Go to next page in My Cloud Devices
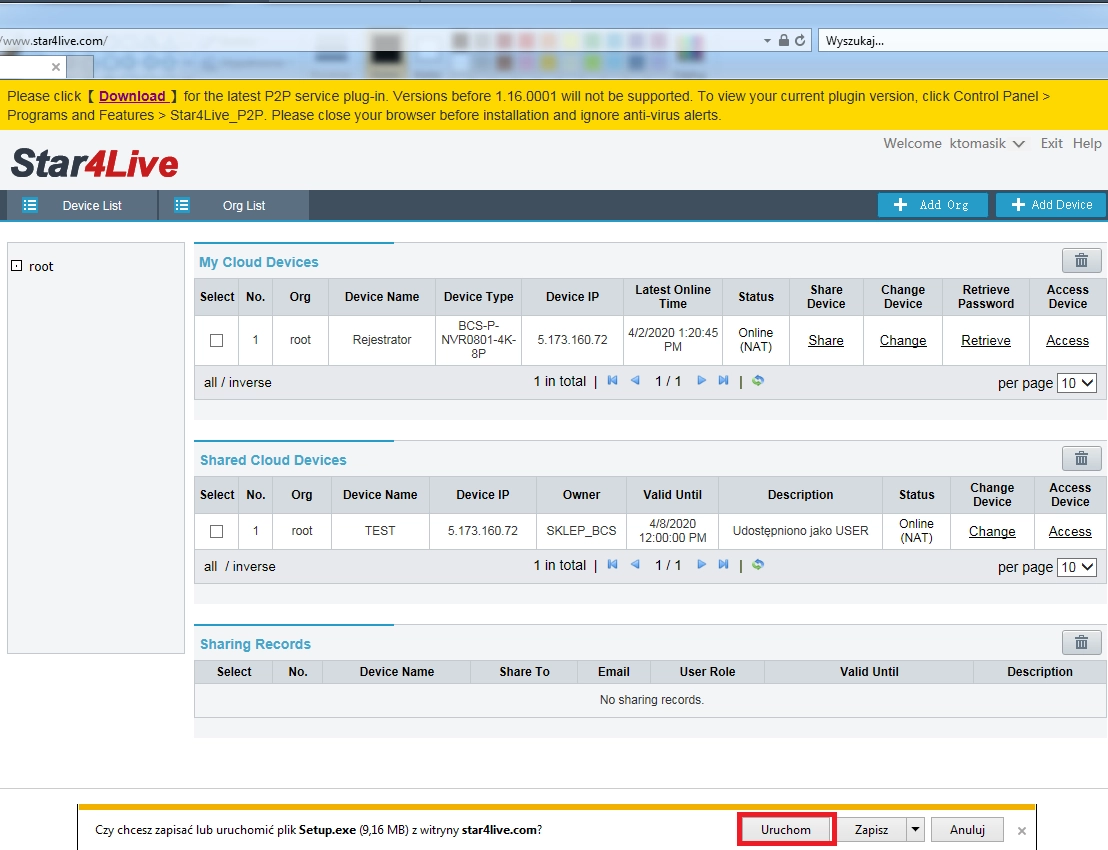 click(701, 381)
